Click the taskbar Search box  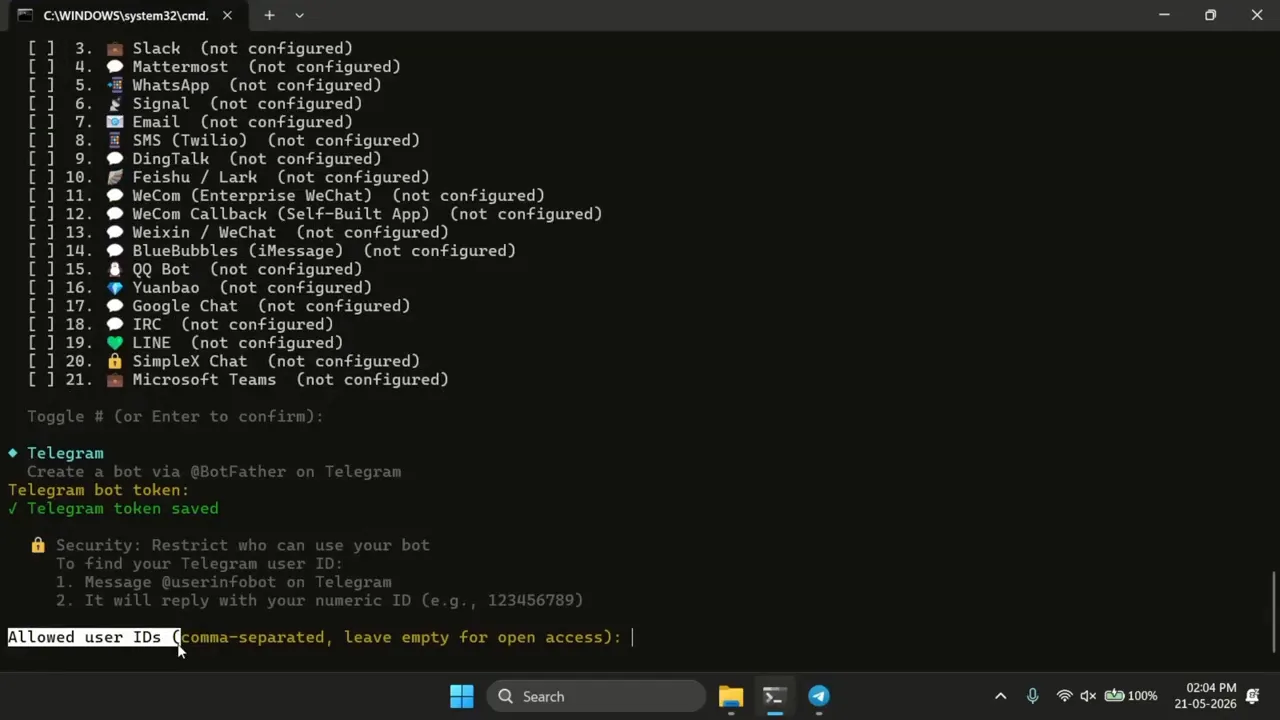click(596, 696)
